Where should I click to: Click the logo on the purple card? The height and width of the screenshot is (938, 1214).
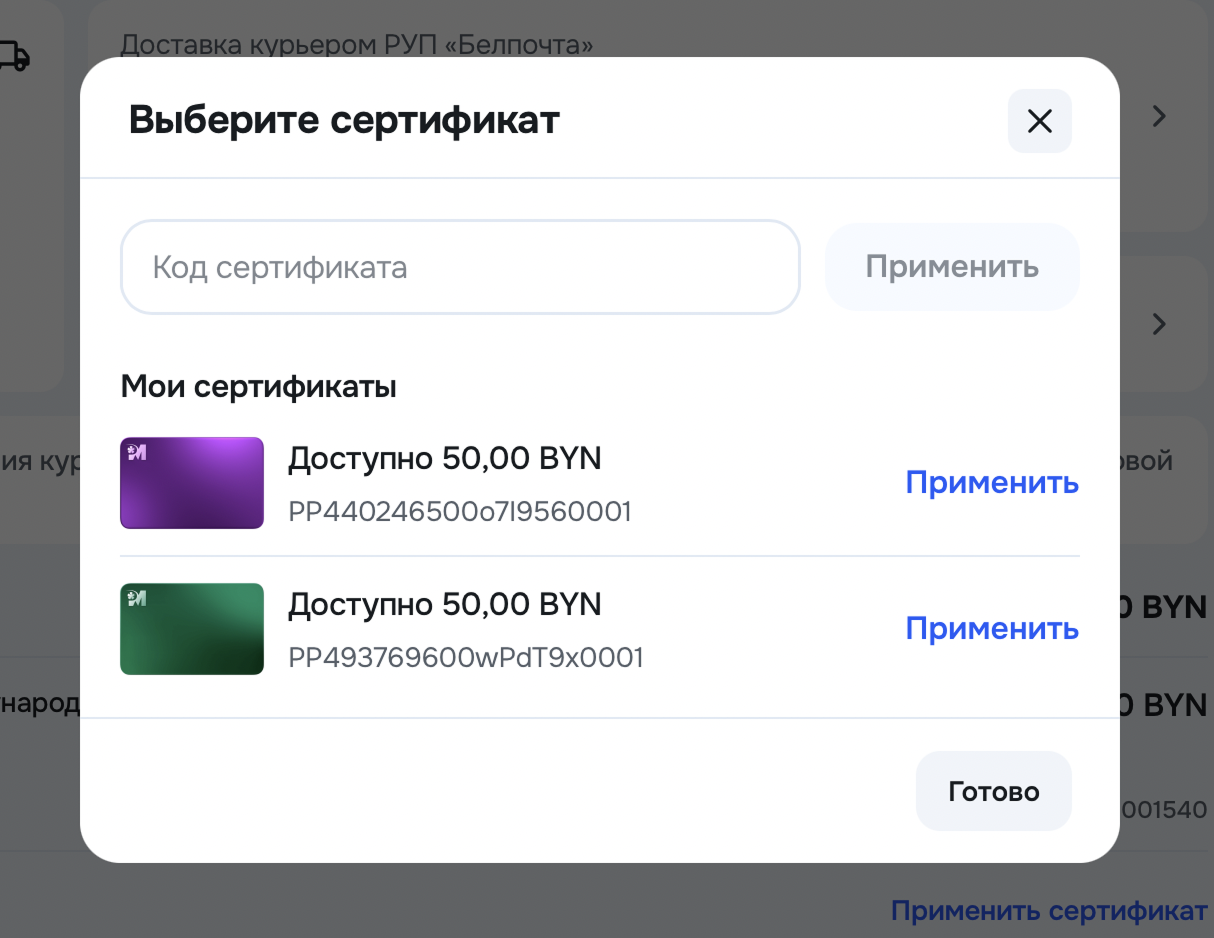click(137, 453)
